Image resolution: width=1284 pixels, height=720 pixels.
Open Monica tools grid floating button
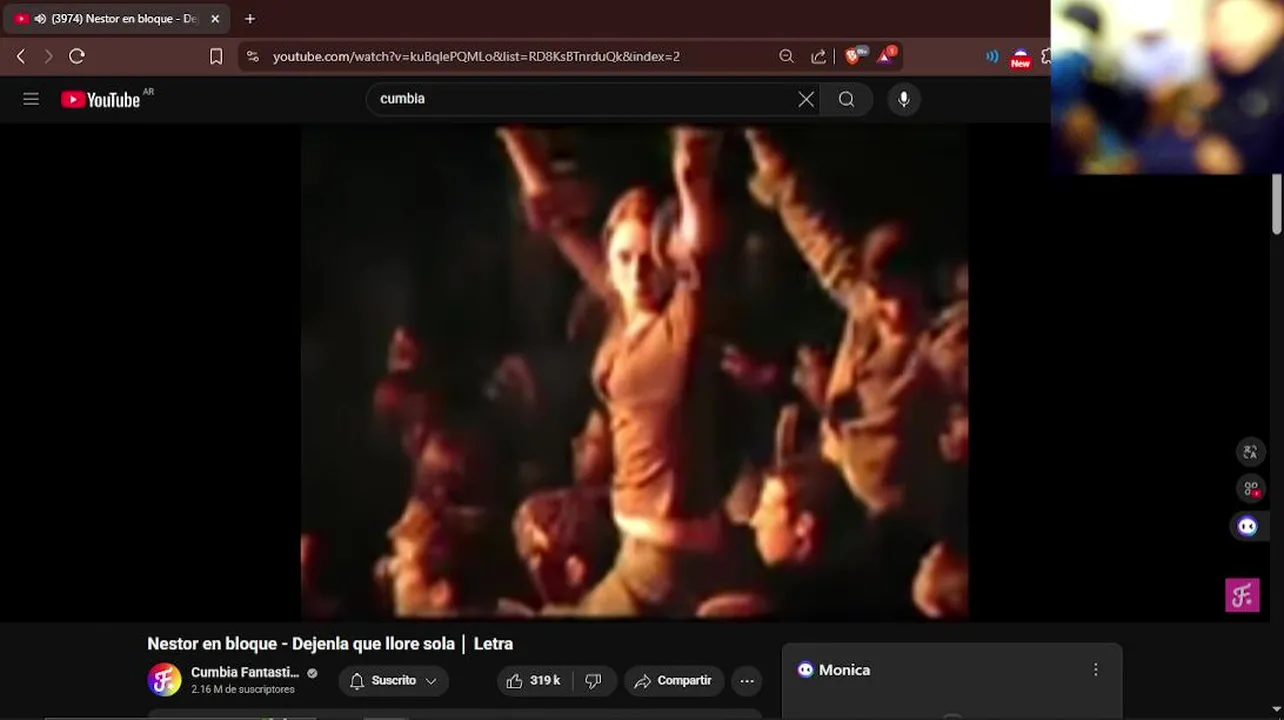click(1250, 489)
